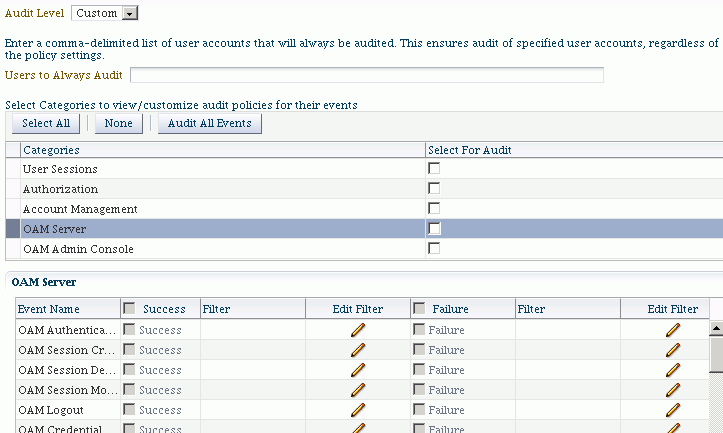The image size is (723, 433).
Task: Check Select For Audit for Account Management
Action: 434,208
